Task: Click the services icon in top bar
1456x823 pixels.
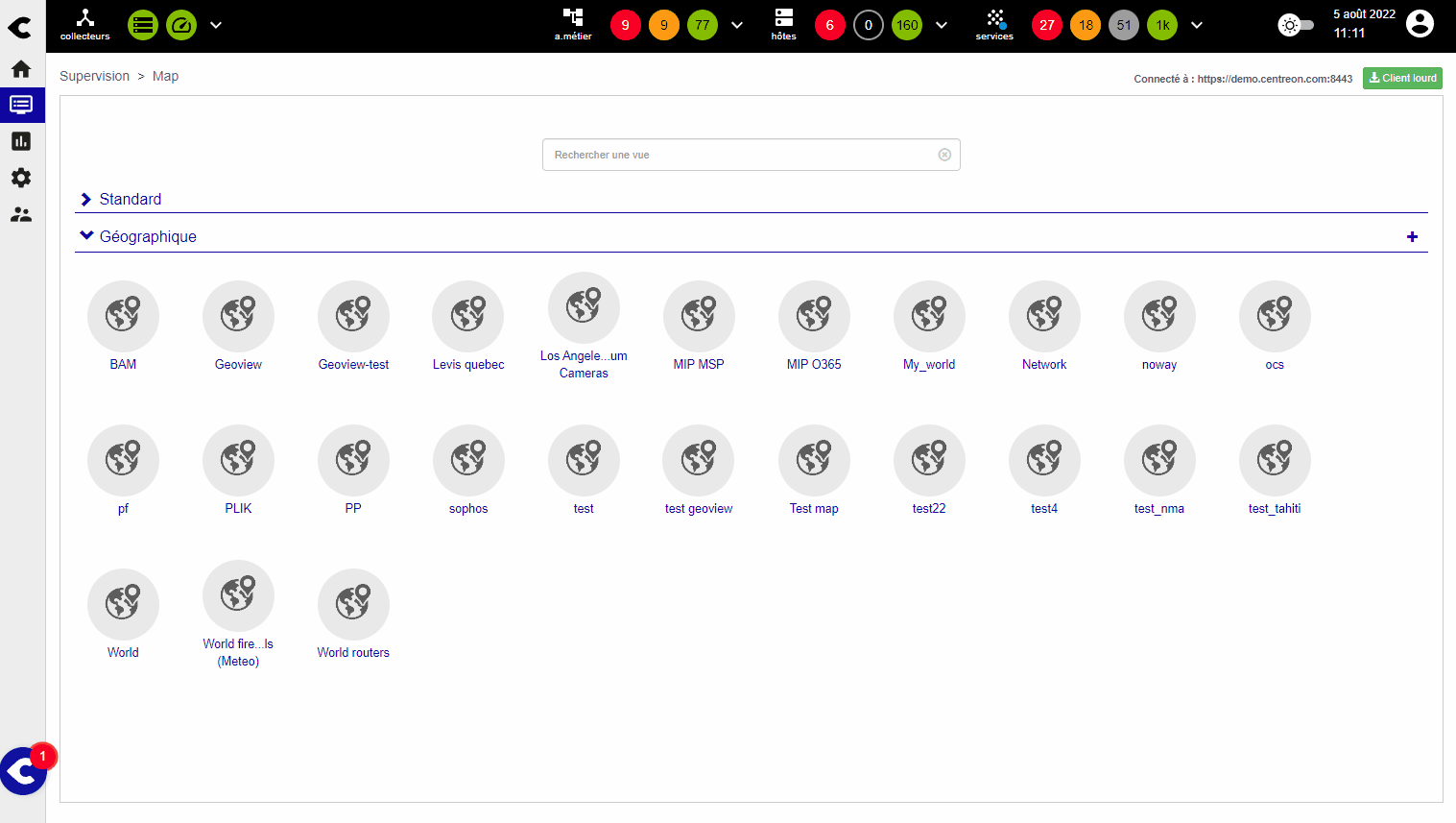Action: 994,24
